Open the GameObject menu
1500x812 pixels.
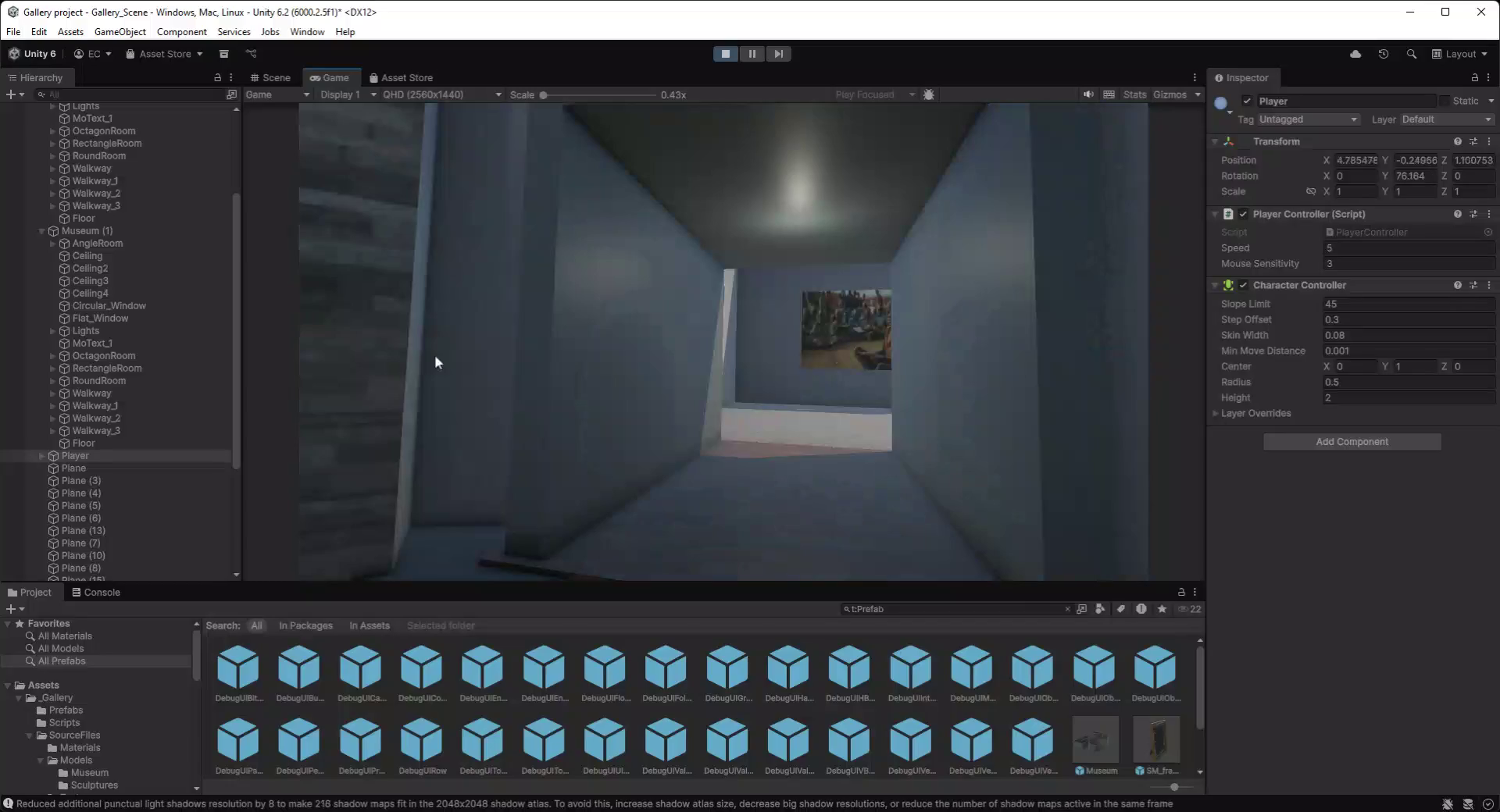click(120, 32)
